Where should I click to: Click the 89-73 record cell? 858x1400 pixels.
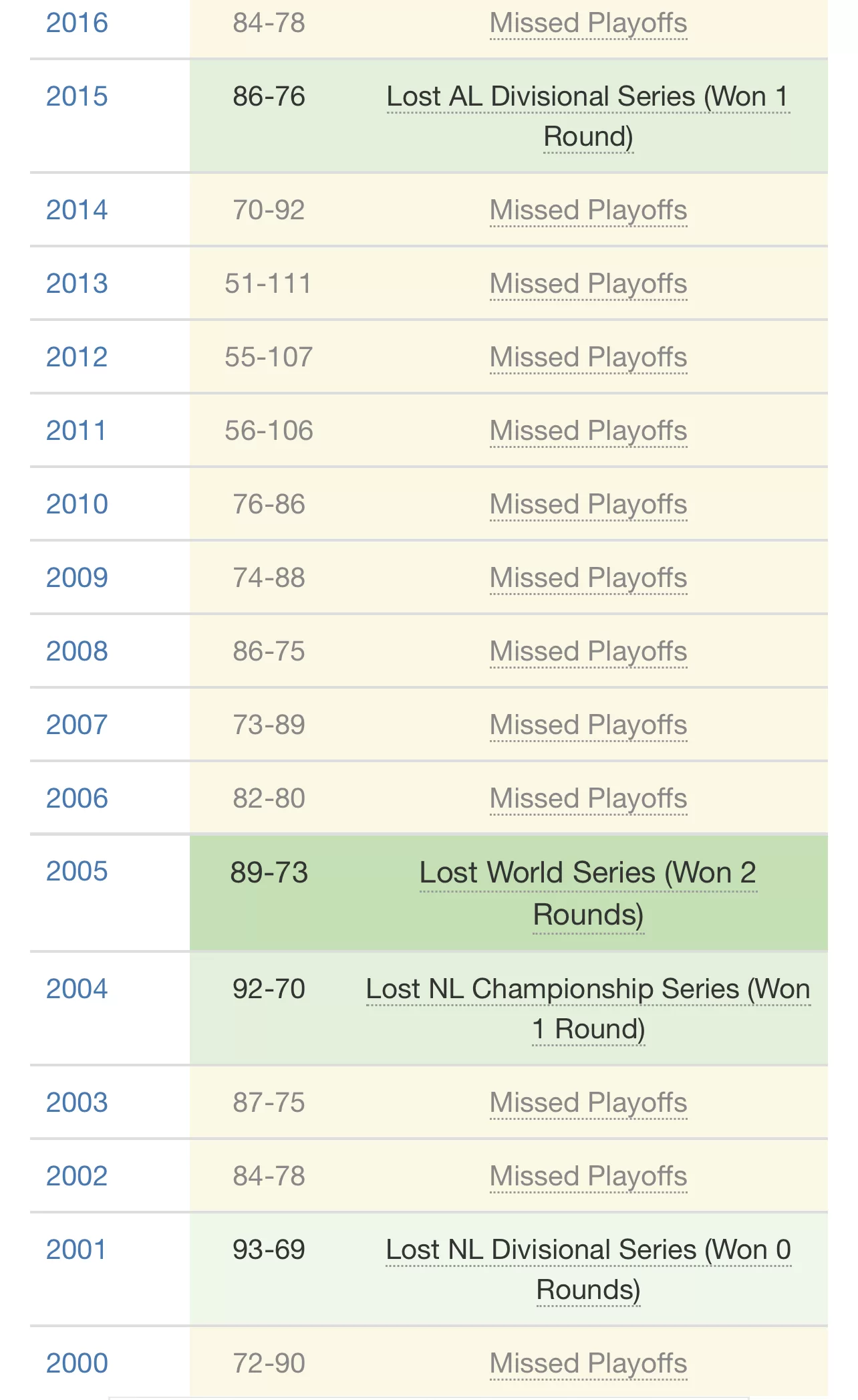click(269, 872)
